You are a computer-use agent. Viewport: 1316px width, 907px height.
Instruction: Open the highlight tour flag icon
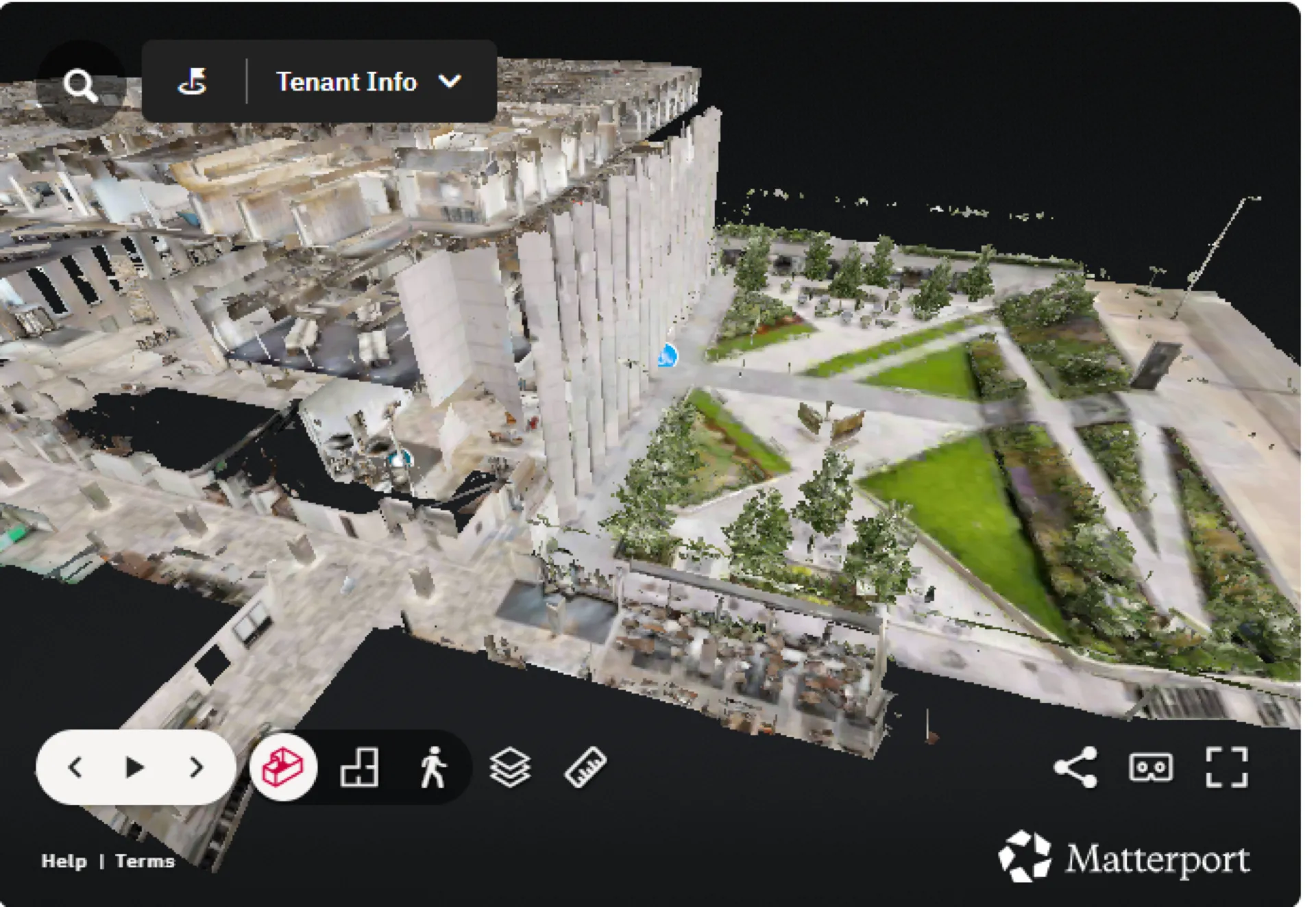(193, 82)
